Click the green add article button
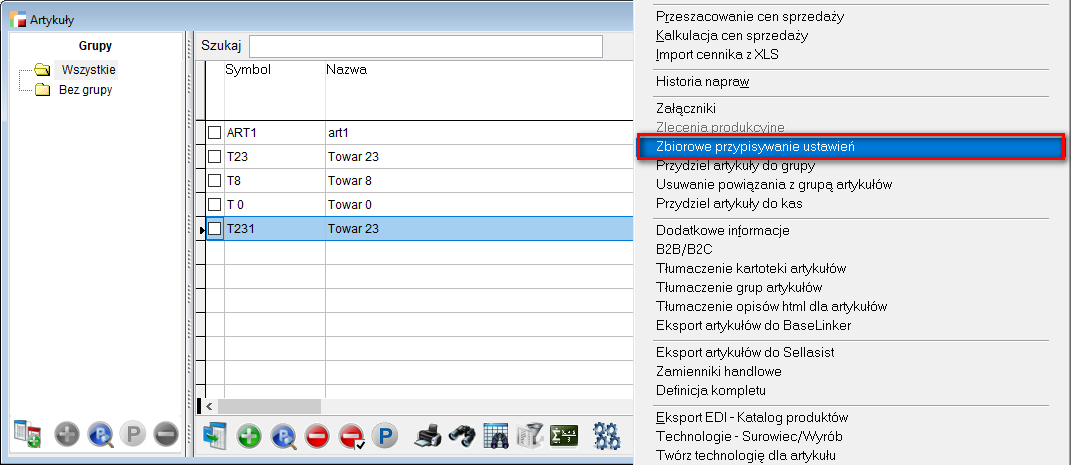1071x465 pixels. (x=250, y=436)
